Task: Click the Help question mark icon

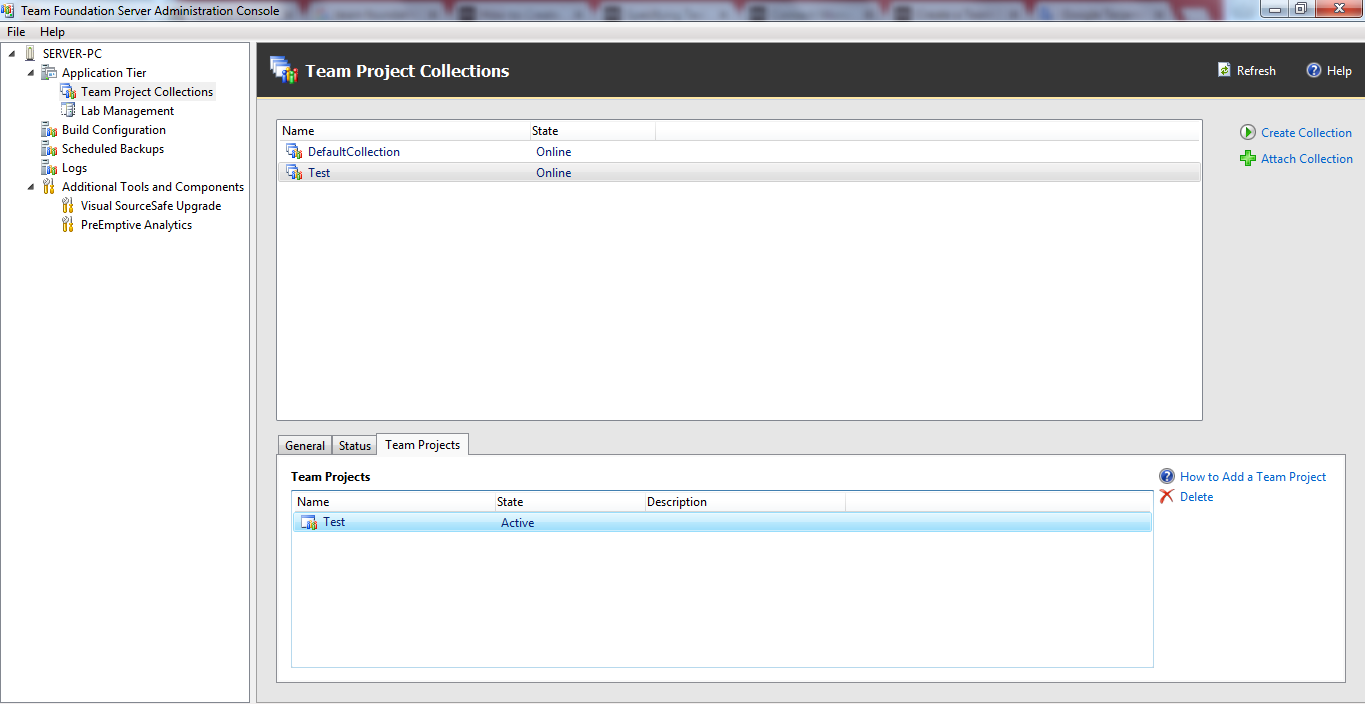Action: tap(1314, 70)
